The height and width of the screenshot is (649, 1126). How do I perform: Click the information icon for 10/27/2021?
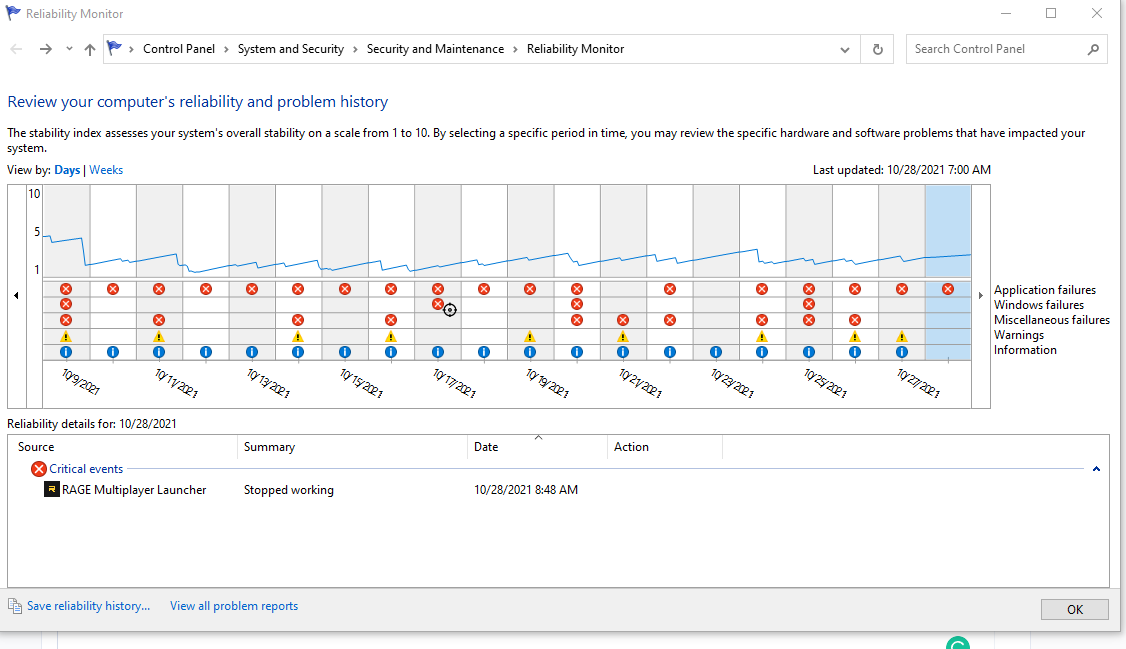[x=902, y=352]
